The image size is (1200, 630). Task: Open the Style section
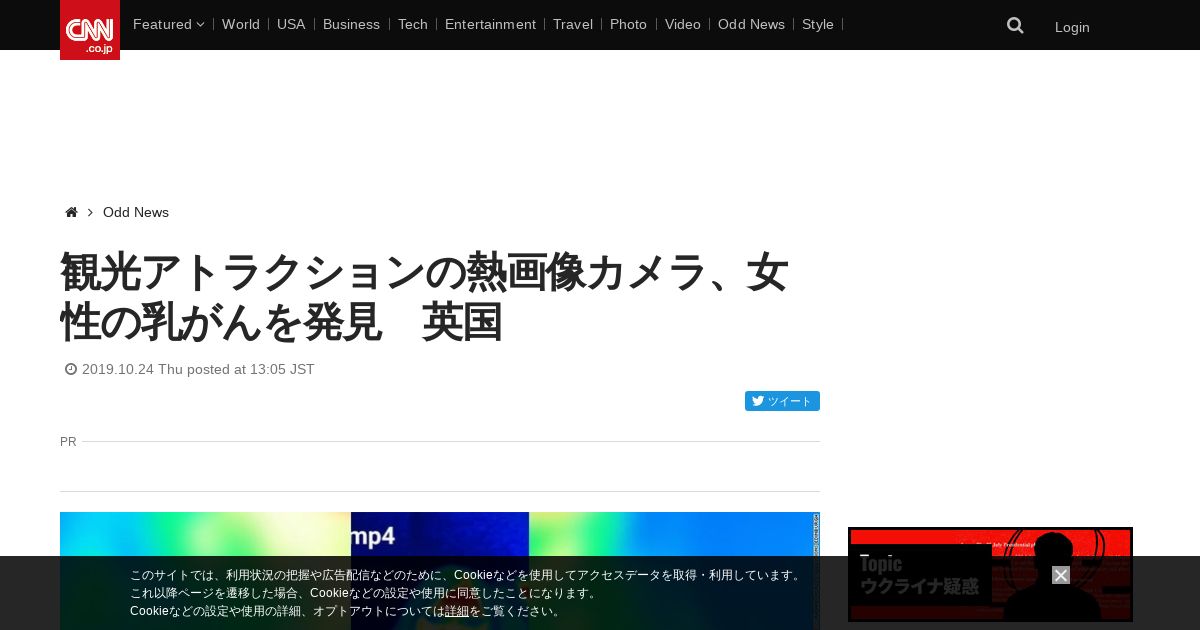818,24
